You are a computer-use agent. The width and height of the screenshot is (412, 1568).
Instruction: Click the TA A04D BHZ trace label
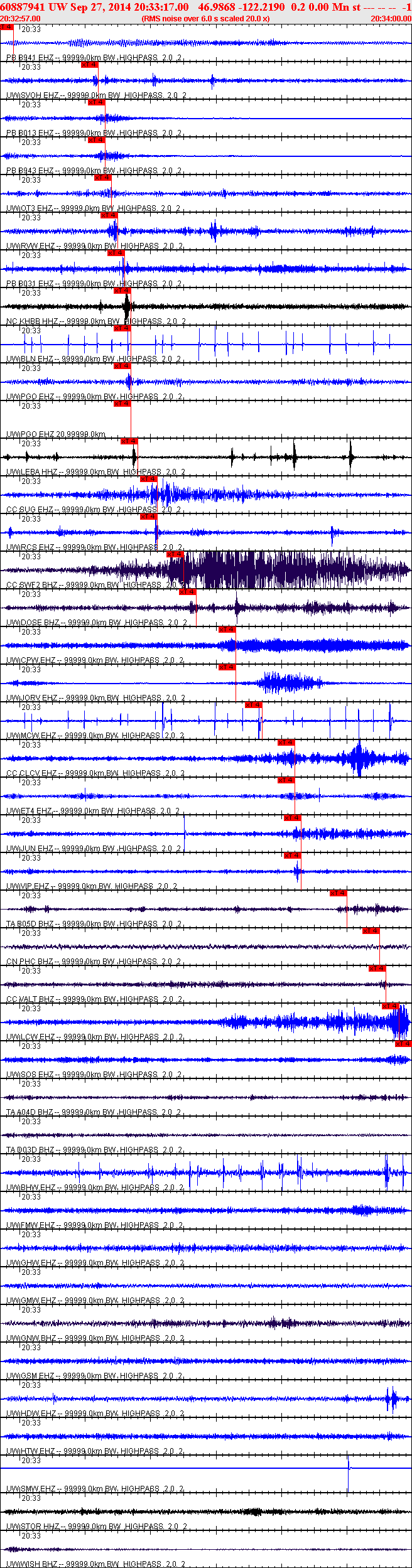tap(94, 1112)
